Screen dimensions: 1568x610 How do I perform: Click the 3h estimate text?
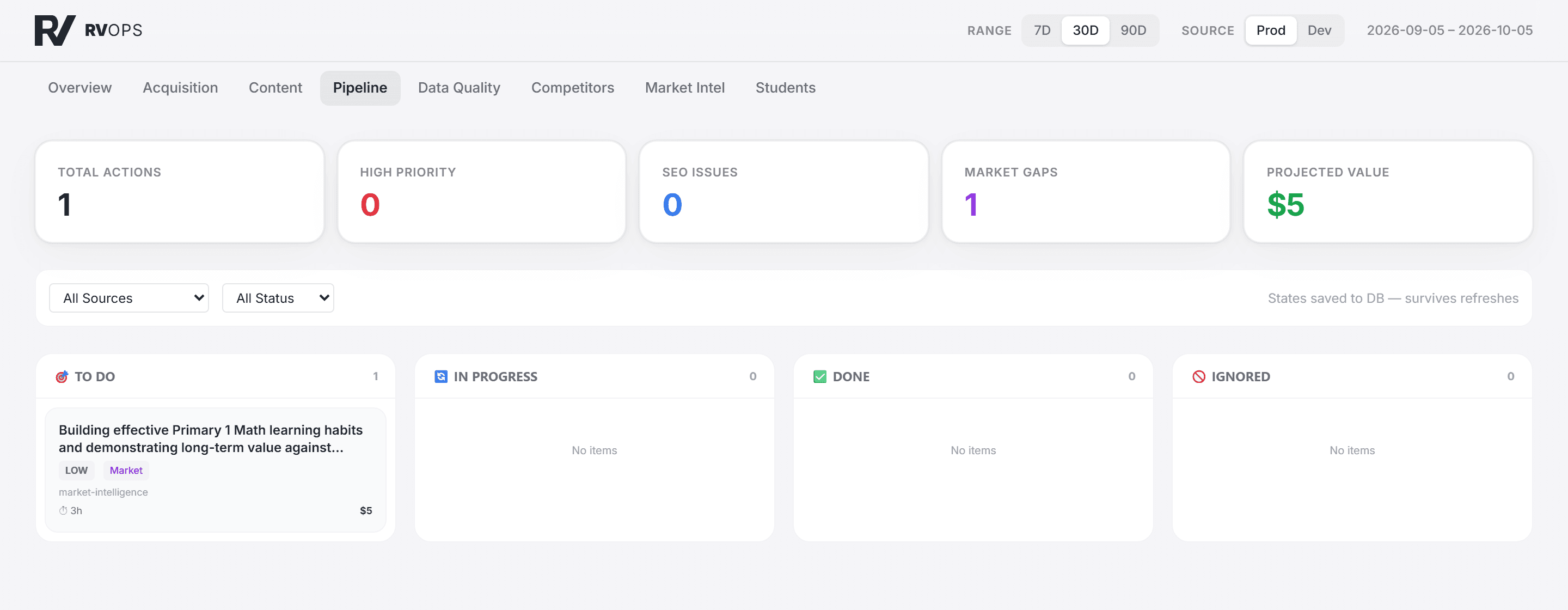point(76,511)
